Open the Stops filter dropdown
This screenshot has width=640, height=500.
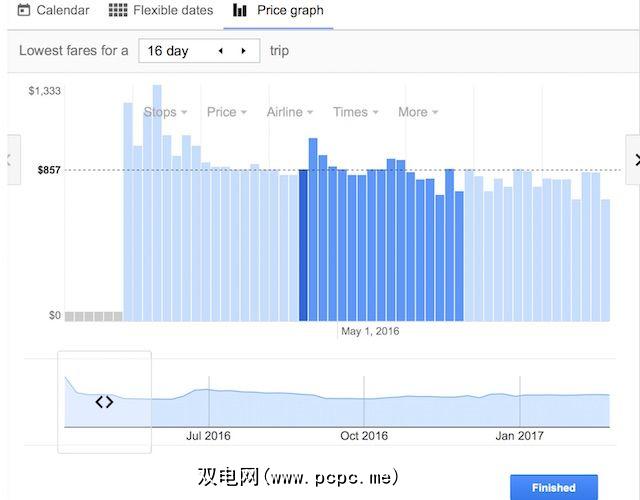pos(165,112)
